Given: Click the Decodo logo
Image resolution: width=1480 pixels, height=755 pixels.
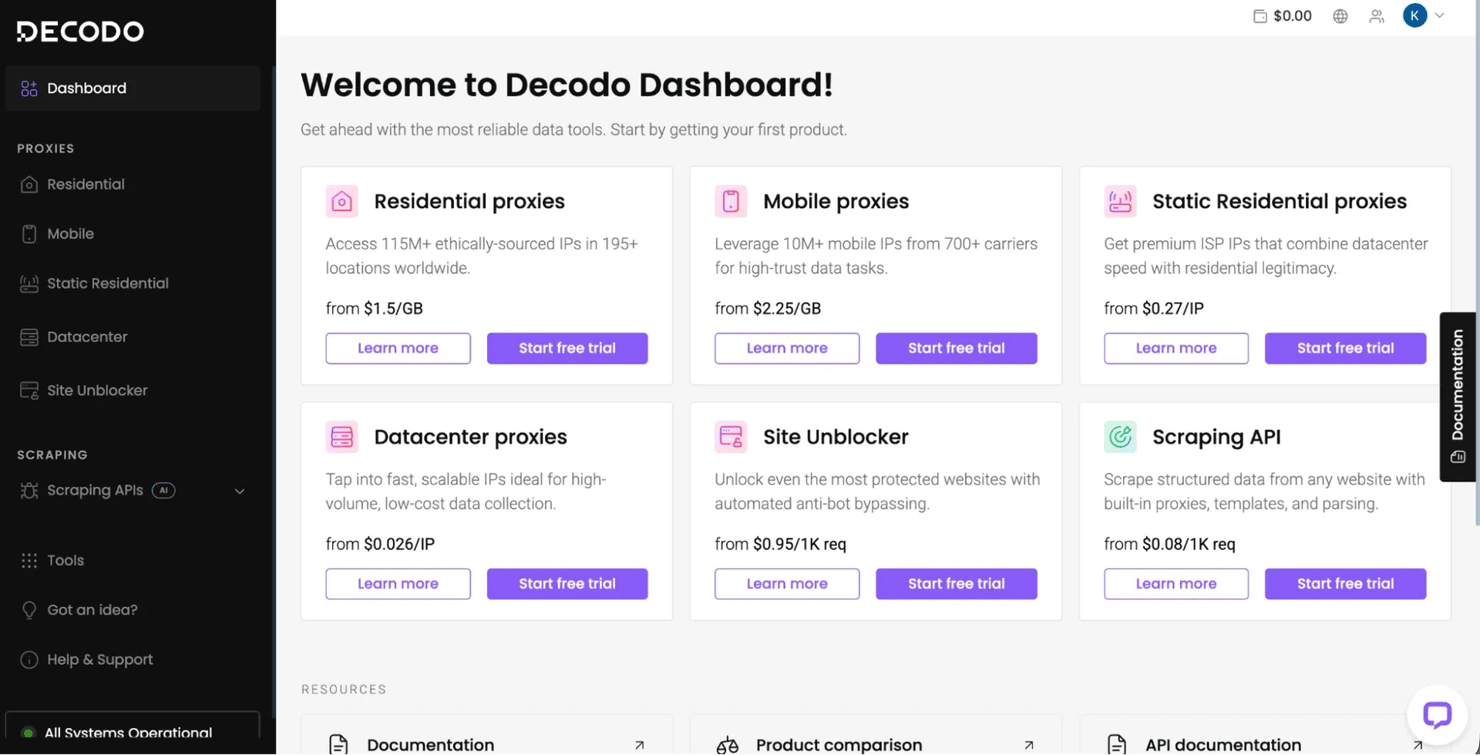Looking at the screenshot, I should click(80, 32).
